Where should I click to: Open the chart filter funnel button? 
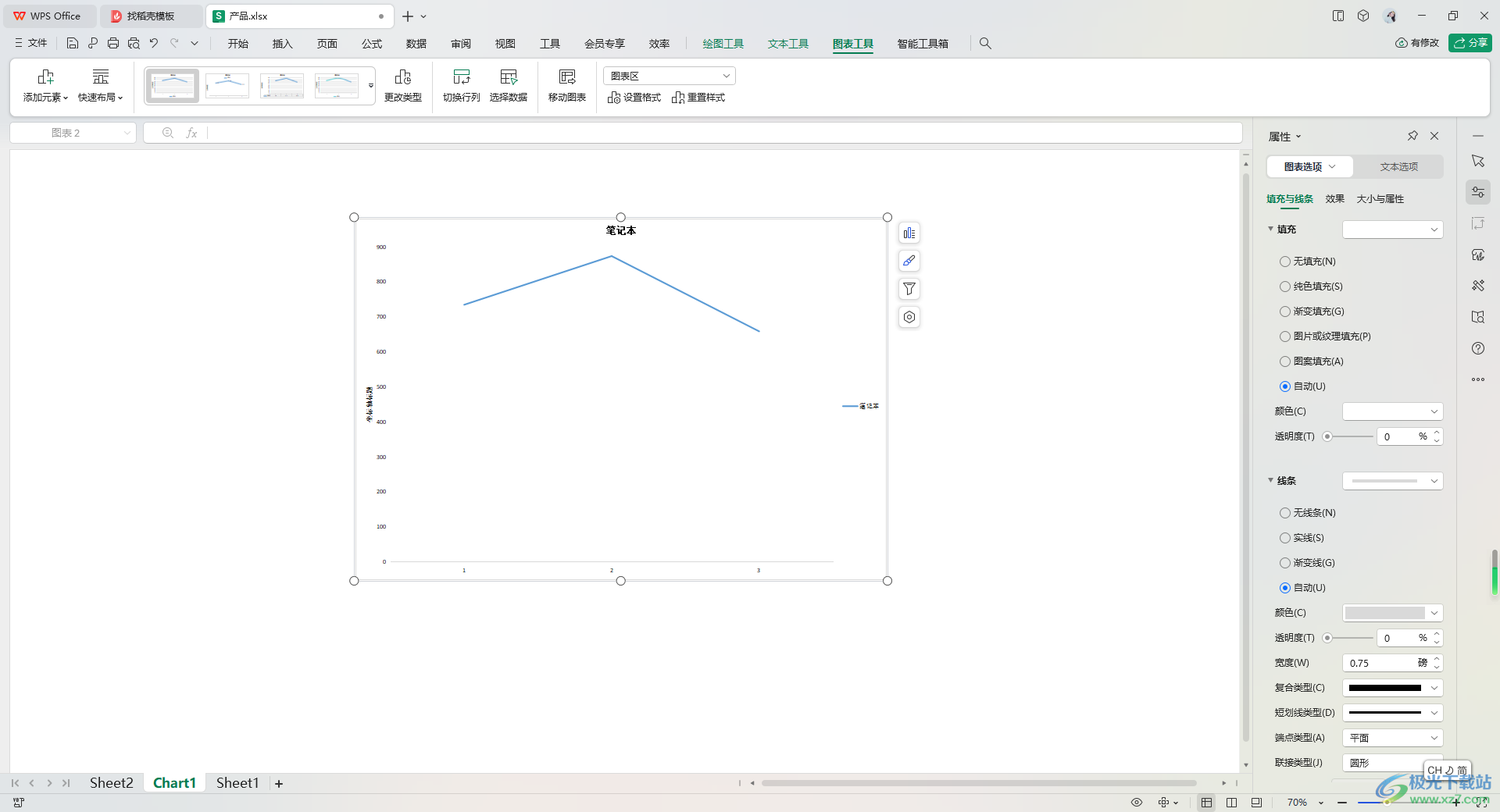[909, 290]
